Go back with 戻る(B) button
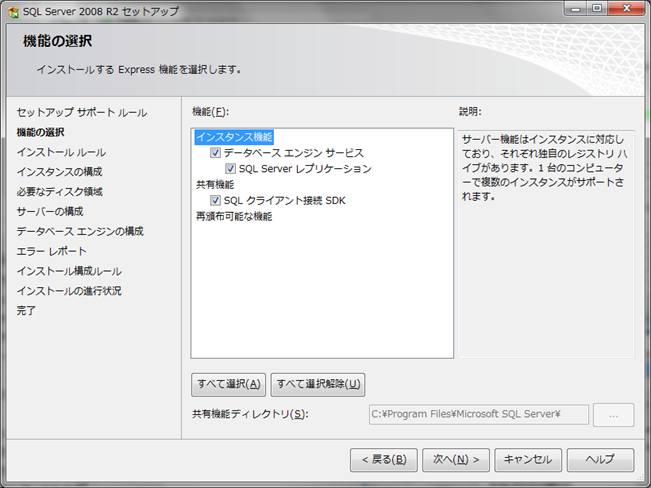Image resolution: width=651 pixels, height=488 pixels. coord(384,460)
